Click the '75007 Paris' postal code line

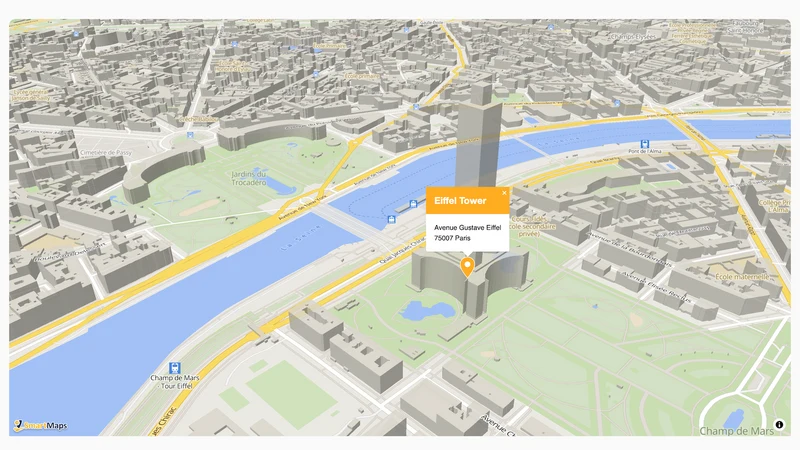tap(452, 238)
